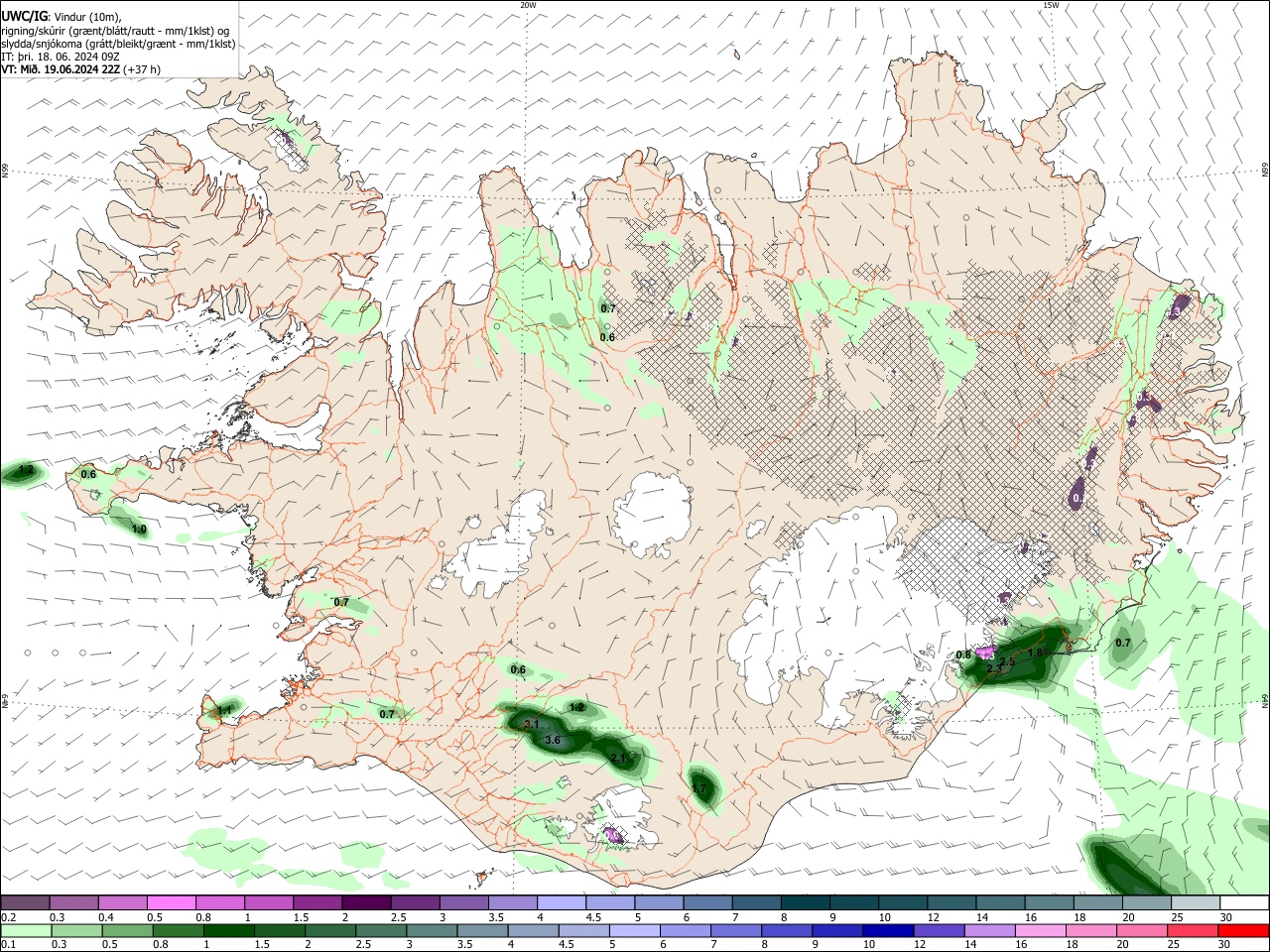Select the '3.1' value in southwest rain cell

pos(531,724)
